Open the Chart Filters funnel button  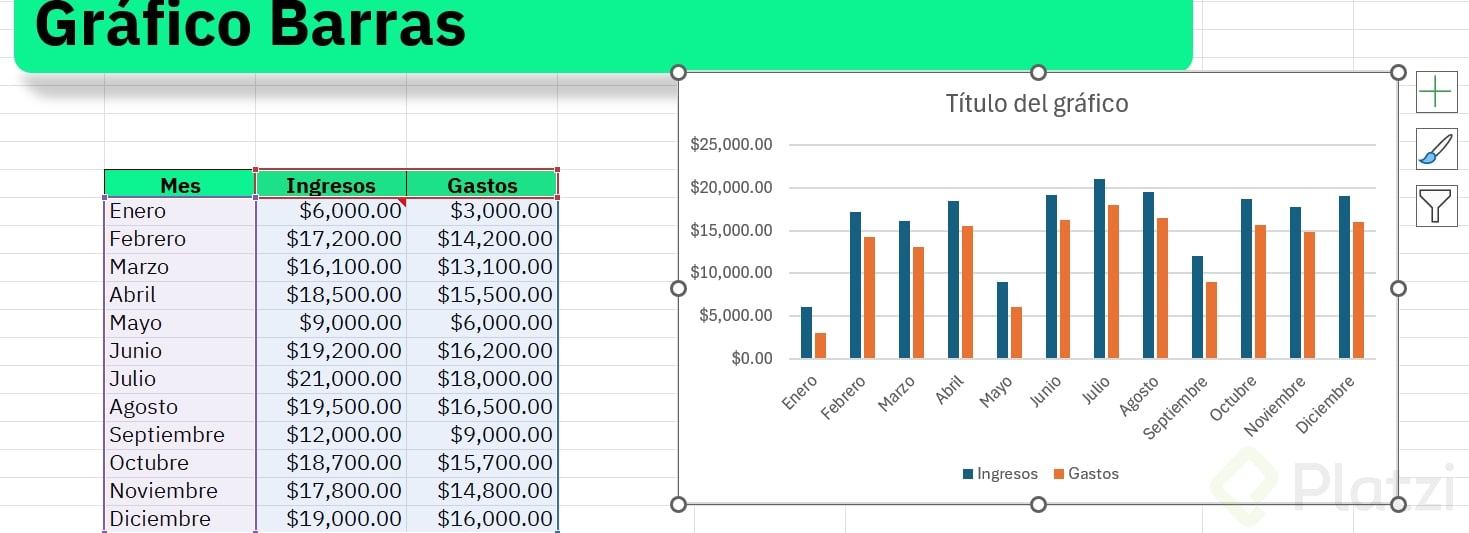(1436, 205)
